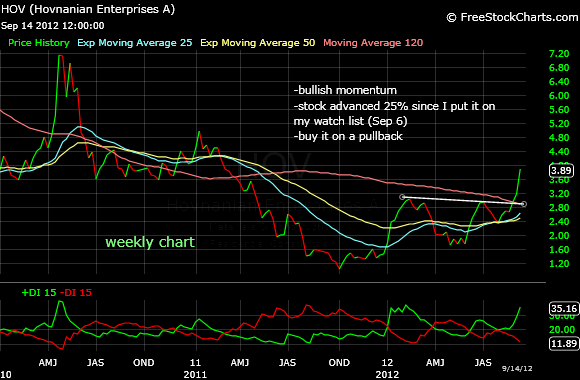Screen dimensions: 580x380
Task: Select the Moving Average 120 legend
Action: [373, 43]
